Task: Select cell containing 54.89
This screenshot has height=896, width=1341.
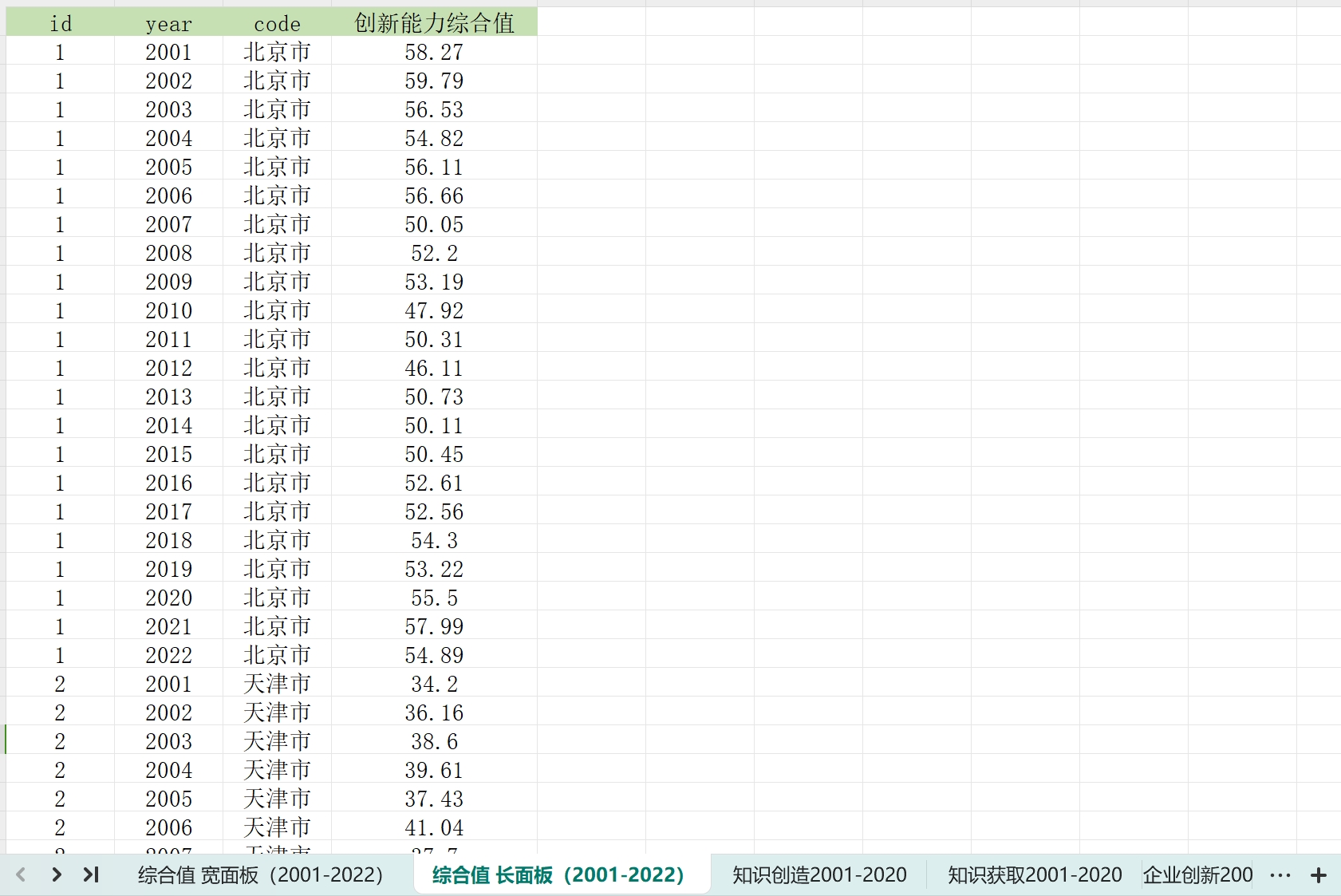Action: (435, 655)
